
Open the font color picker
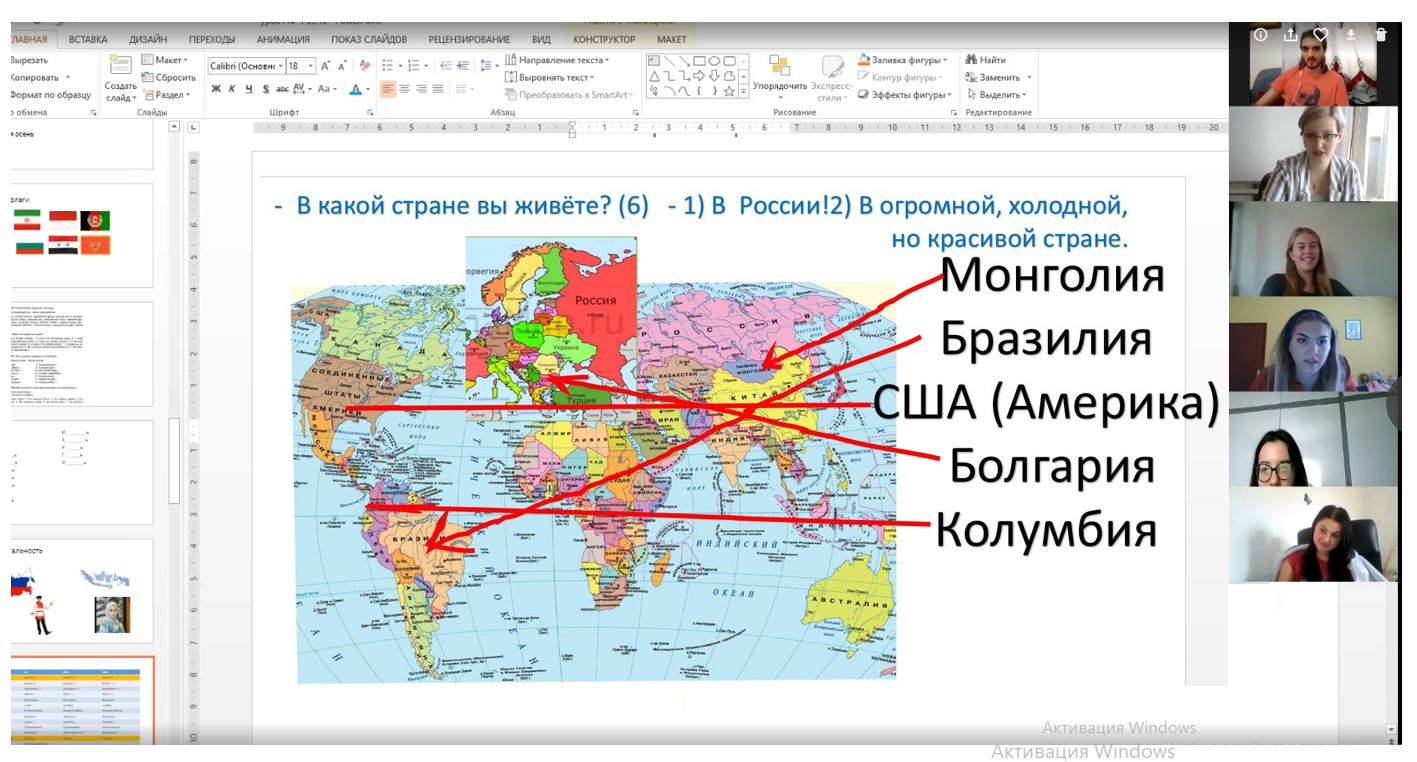(x=367, y=89)
